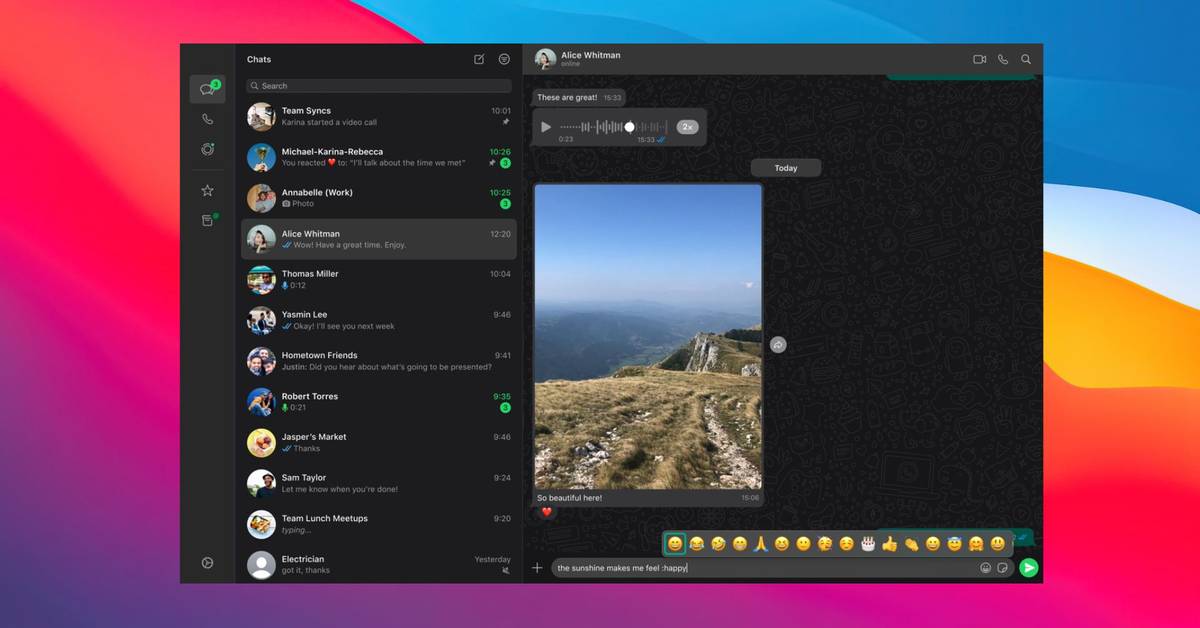Open the Team Syncs chat

[379, 116]
